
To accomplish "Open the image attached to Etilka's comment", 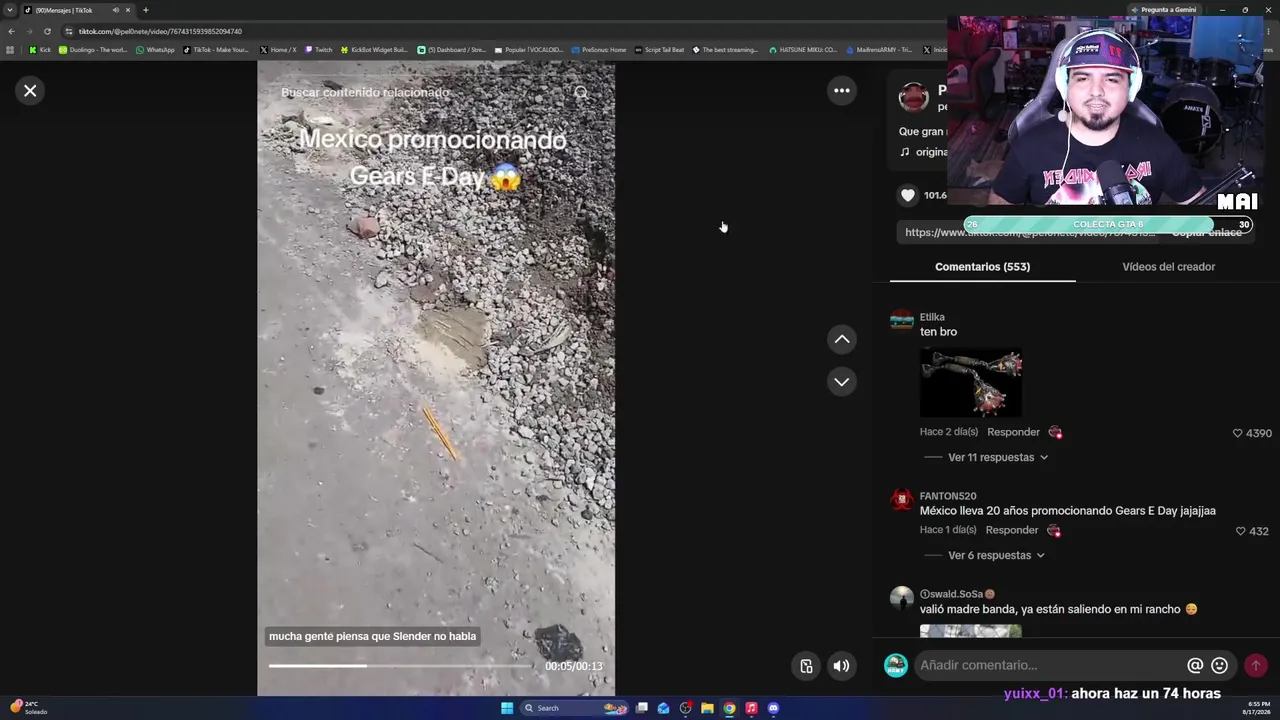I will 971,382.
